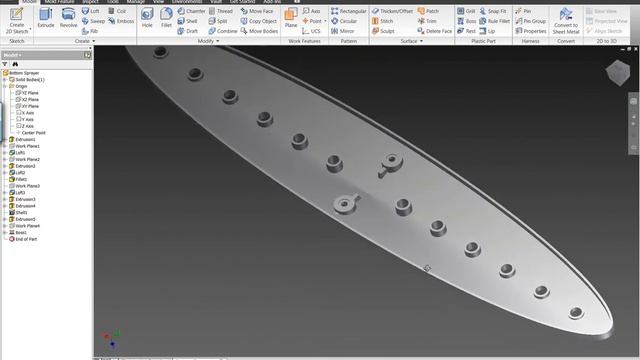The width and height of the screenshot is (640, 360).
Task: Expand the Extrusion1 feature node
Action: [5, 140]
